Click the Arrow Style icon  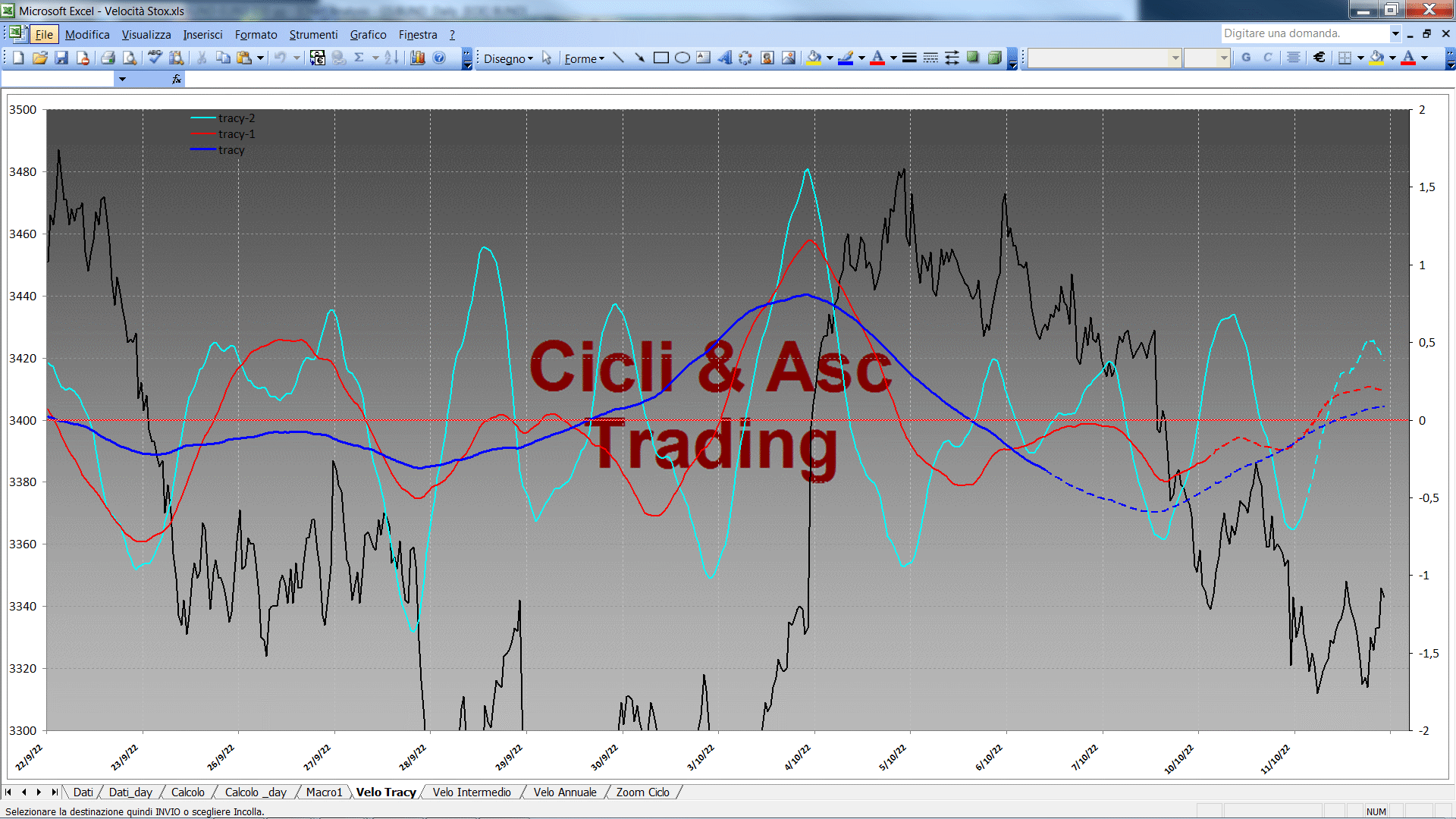952,58
